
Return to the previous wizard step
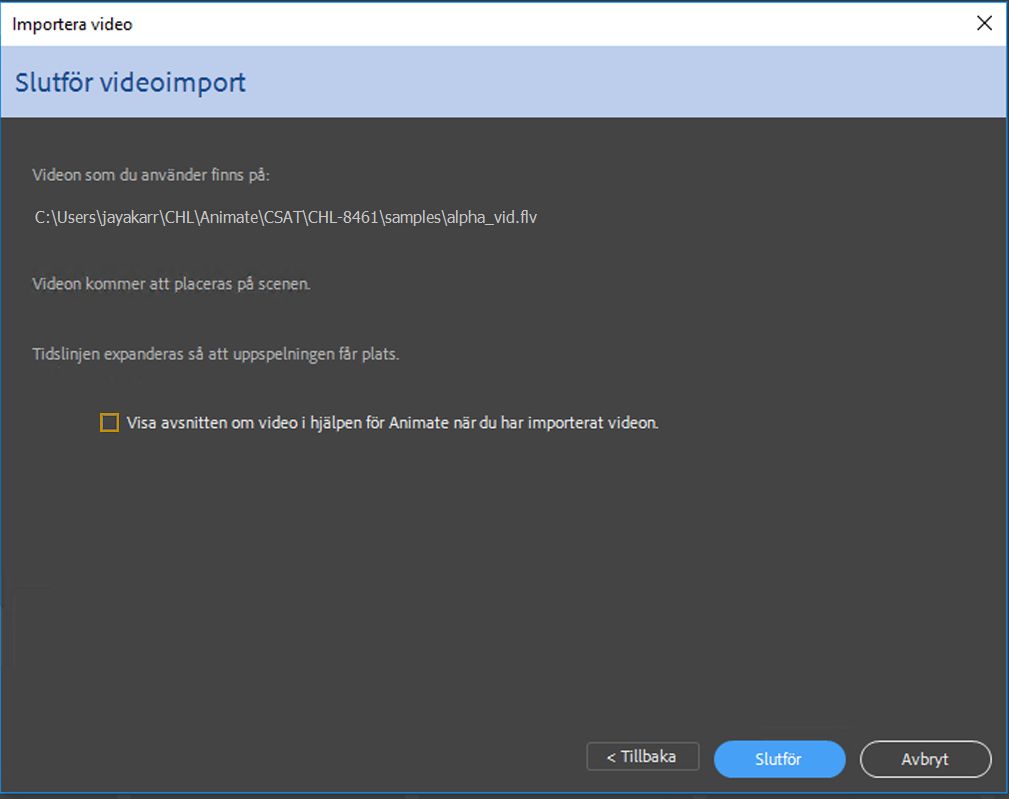pos(643,756)
